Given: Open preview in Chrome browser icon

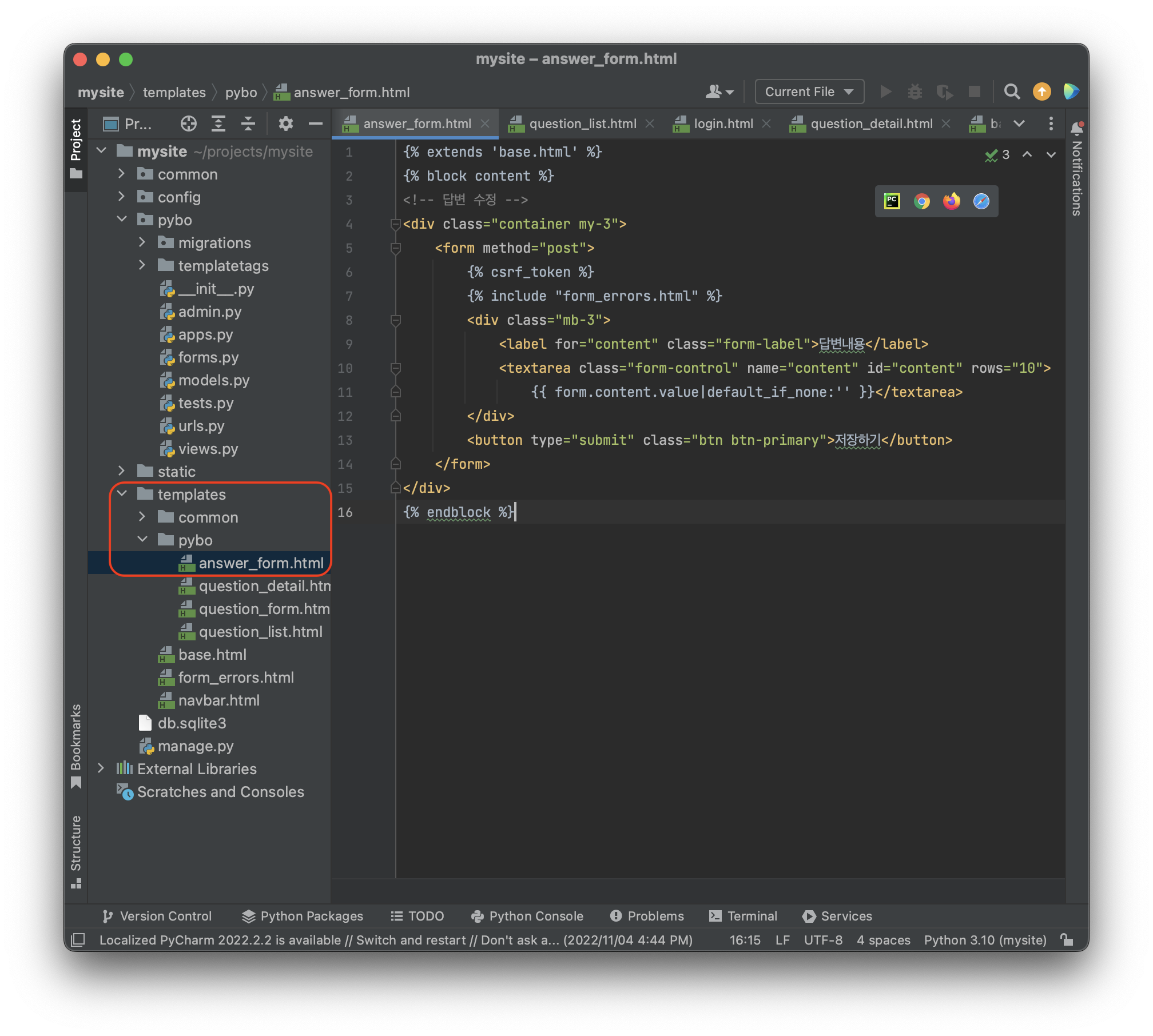Looking at the screenshot, I should pos(921,201).
